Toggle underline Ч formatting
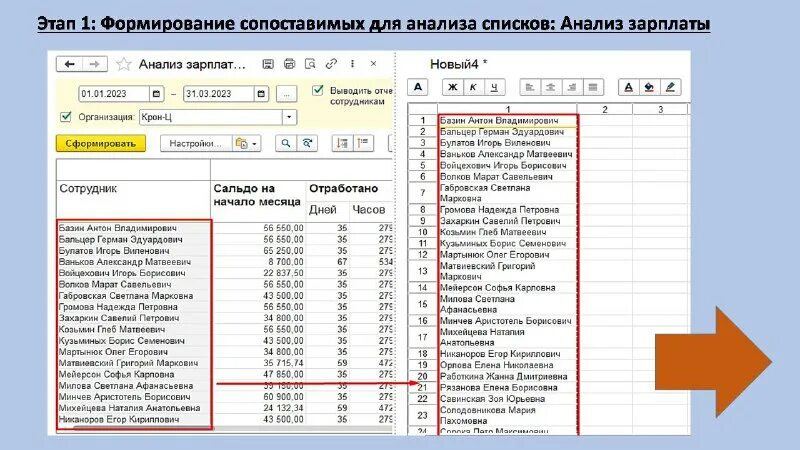This screenshot has height=450, width=800. 494,87
